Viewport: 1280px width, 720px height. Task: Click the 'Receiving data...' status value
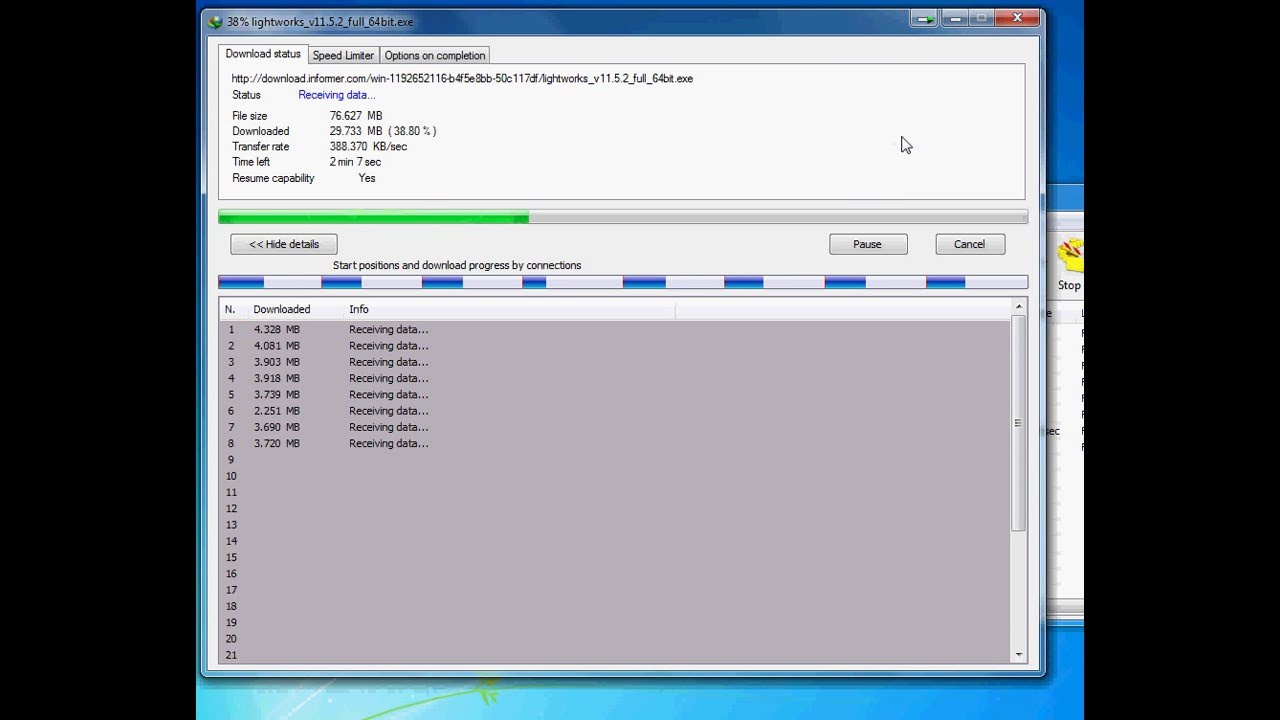[x=337, y=95]
